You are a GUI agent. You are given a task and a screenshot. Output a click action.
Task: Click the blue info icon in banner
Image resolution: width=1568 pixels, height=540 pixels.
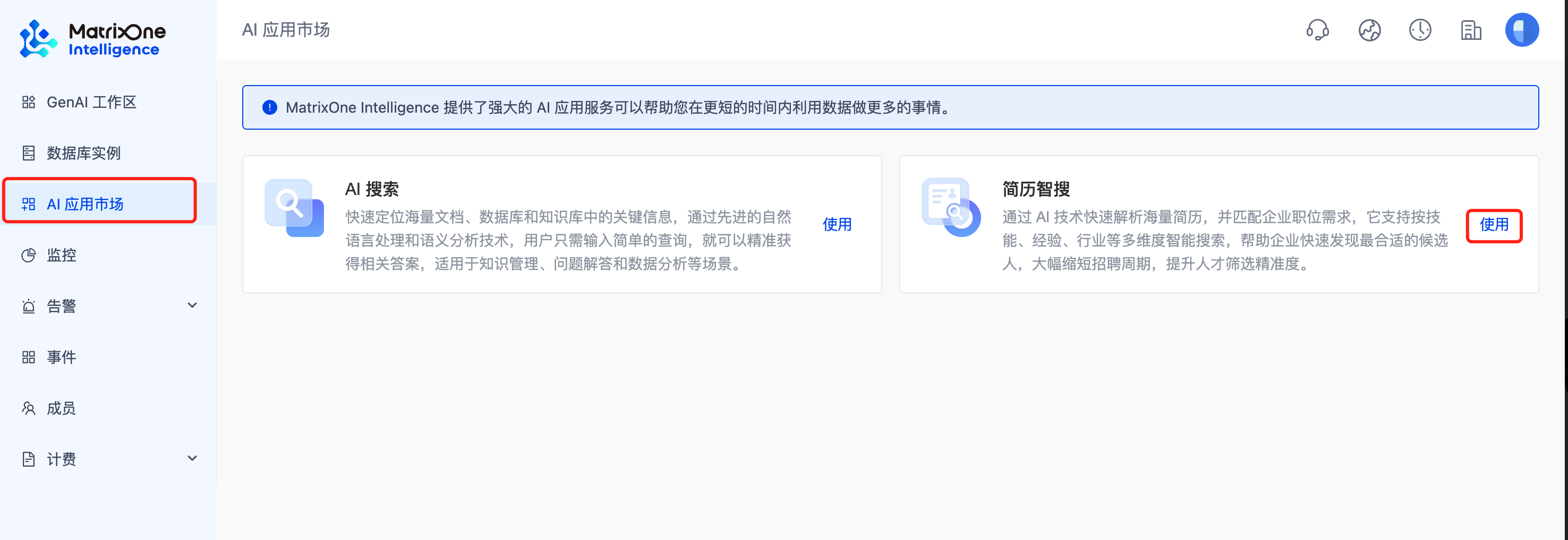coord(270,108)
